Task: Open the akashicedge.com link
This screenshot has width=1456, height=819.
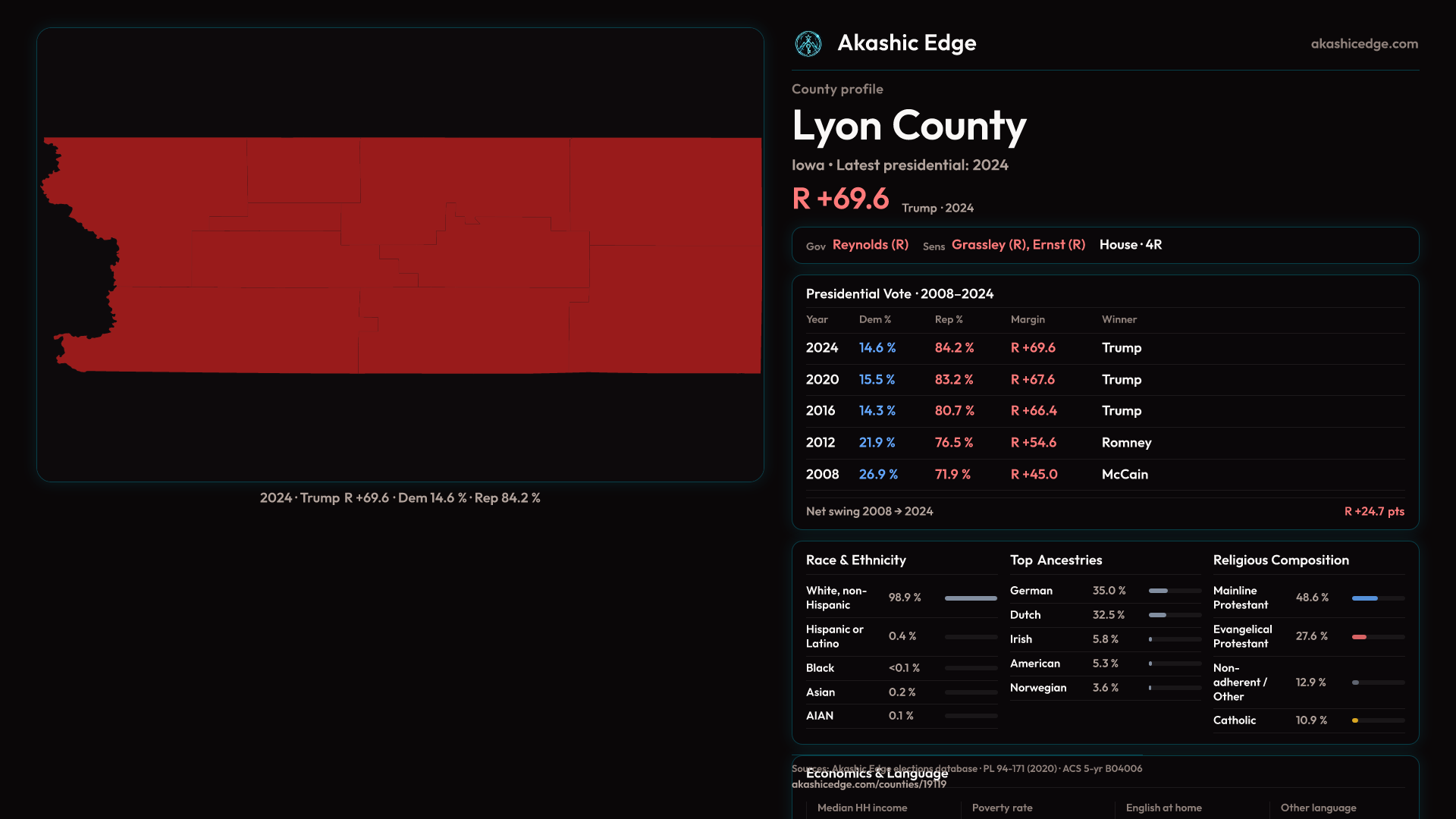Action: (1363, 44)
